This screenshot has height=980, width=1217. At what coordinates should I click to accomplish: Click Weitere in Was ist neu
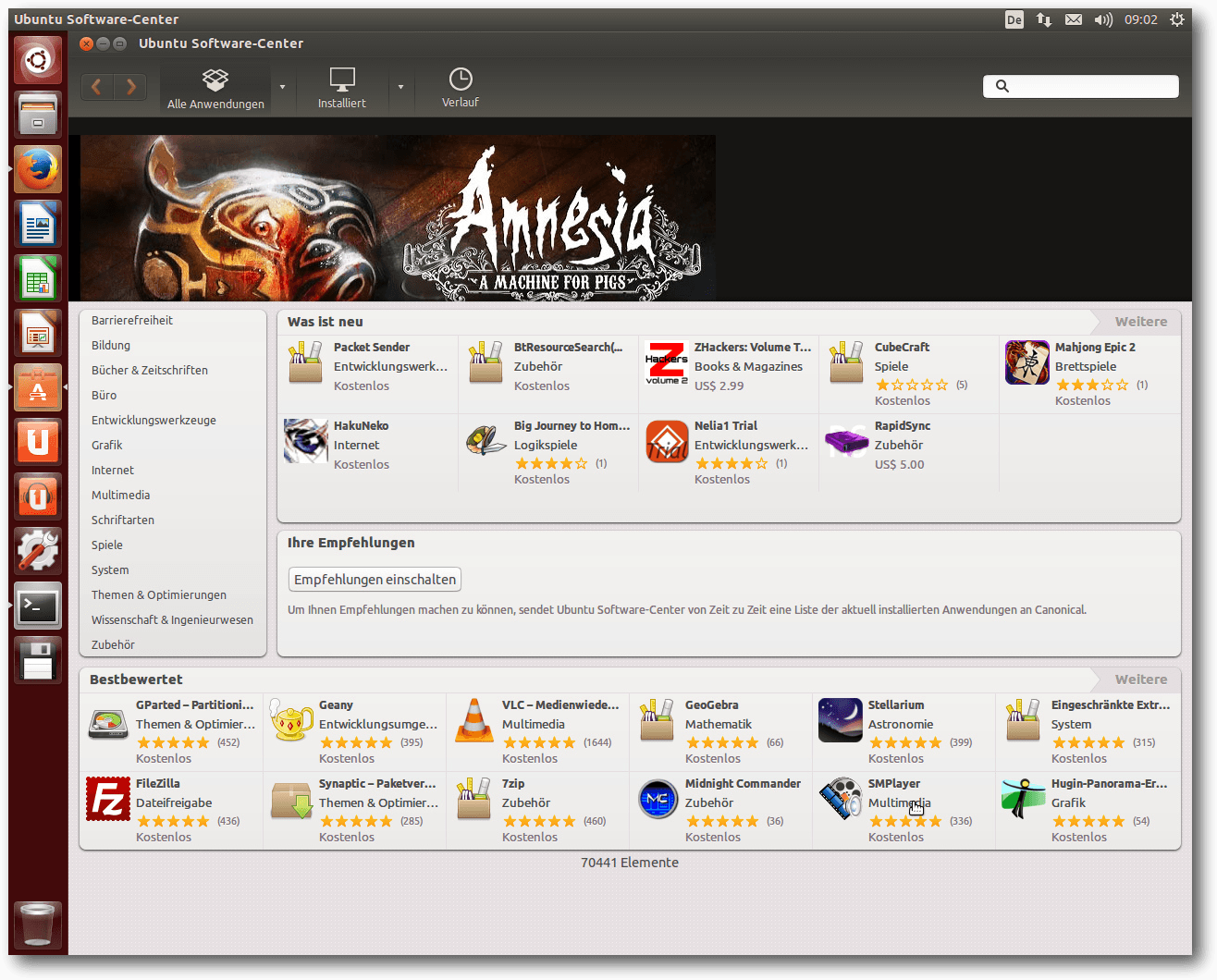[x=1140, y=322]
